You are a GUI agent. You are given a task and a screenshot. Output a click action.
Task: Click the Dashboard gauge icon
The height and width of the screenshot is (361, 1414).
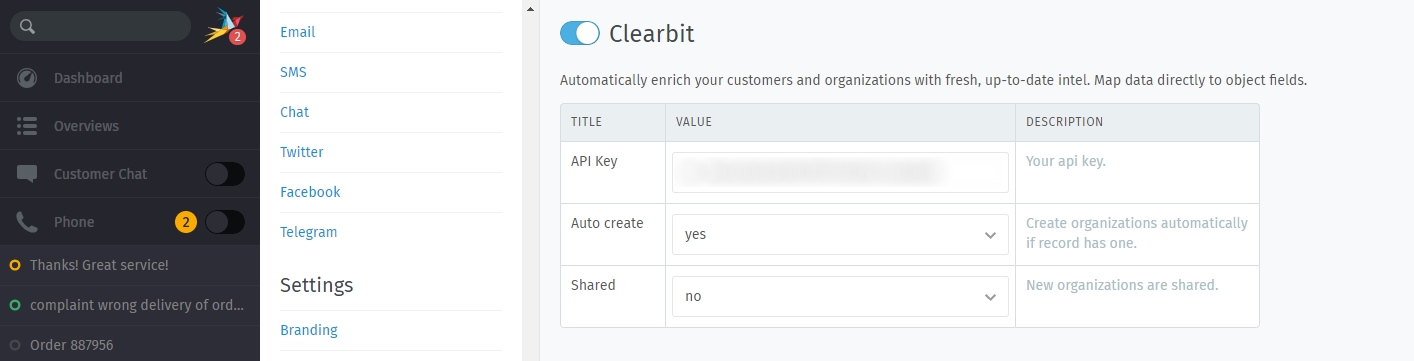[x=27, y=78]
